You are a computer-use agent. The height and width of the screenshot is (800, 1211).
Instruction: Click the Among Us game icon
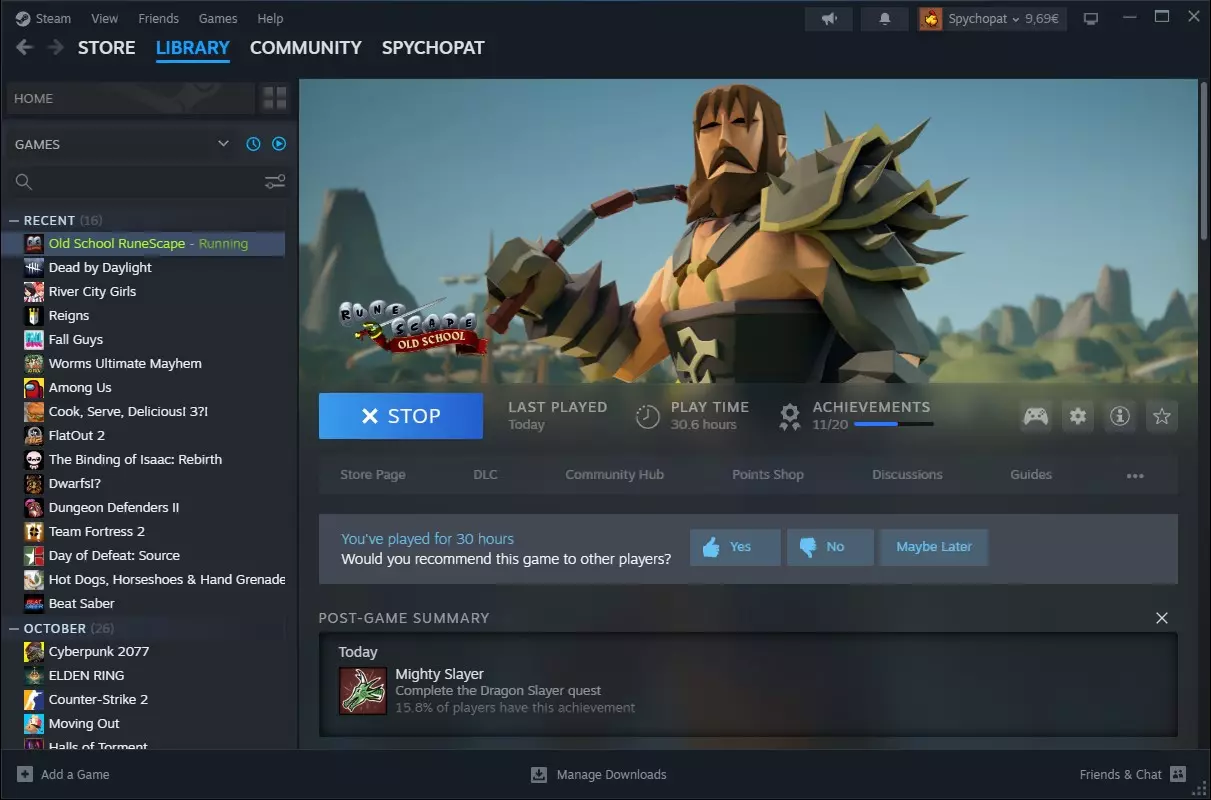34,388
